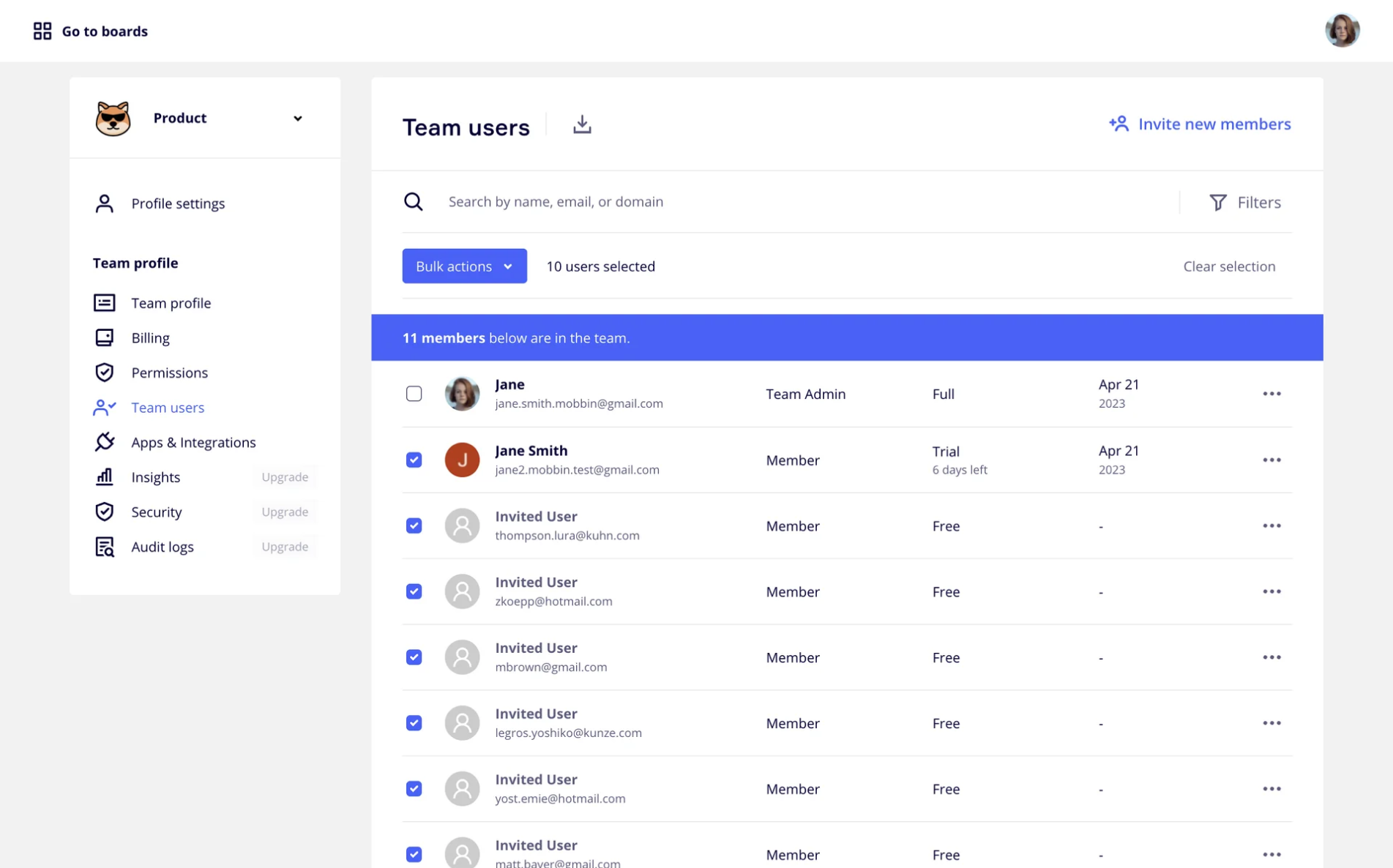Click the 10 users selected label

pos(600,266)
